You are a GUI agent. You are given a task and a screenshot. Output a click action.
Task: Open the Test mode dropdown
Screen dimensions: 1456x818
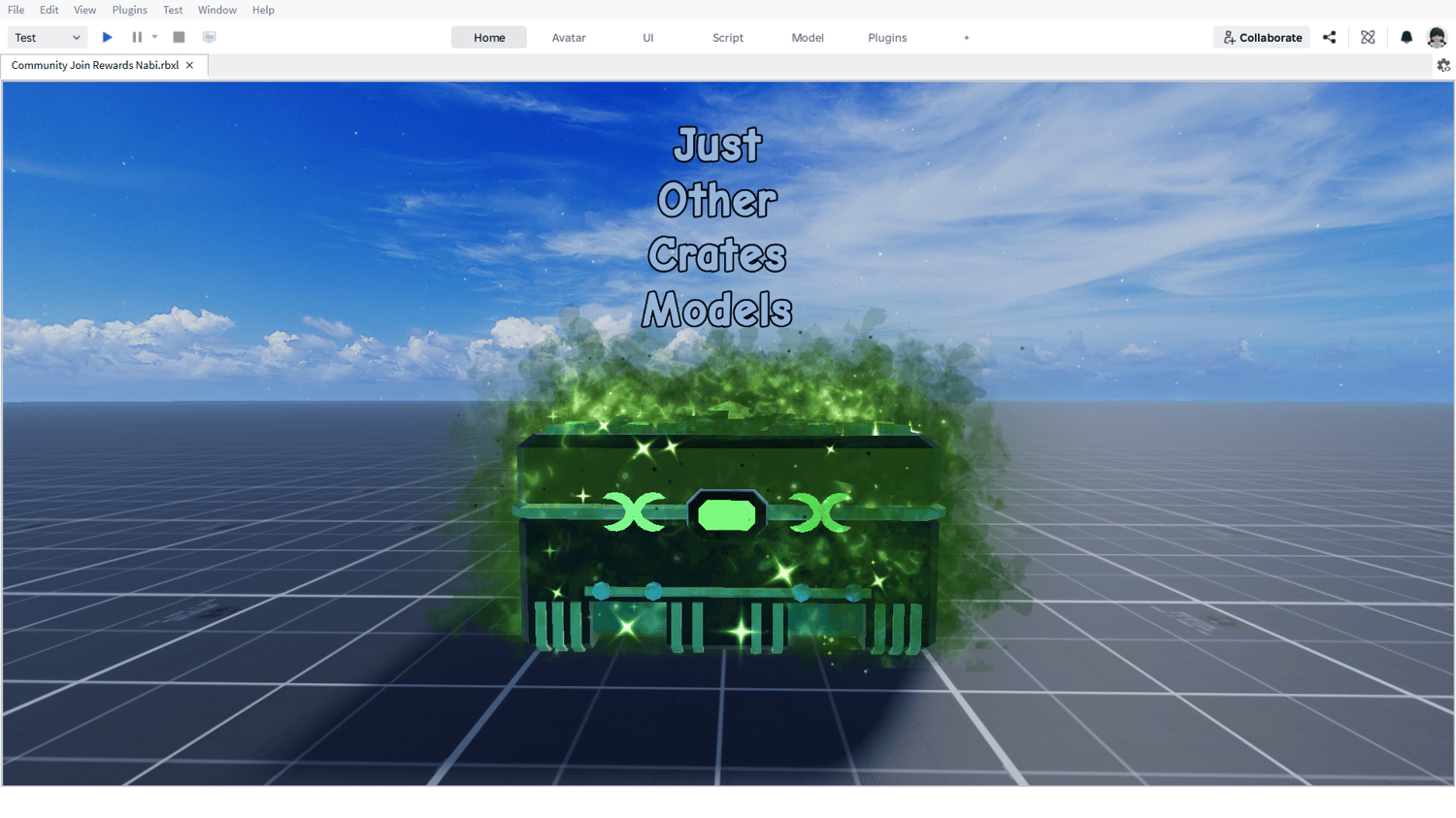48,38
